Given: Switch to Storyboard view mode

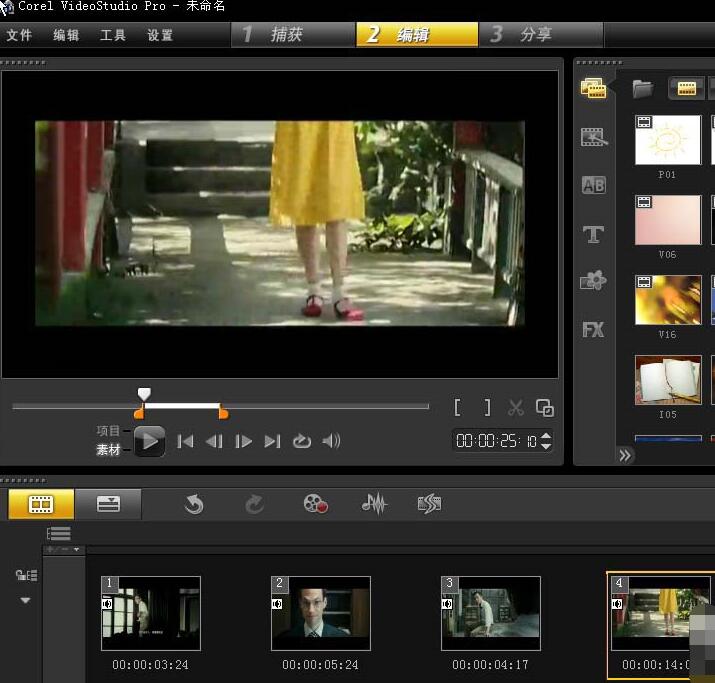Looking at the screenshot, I should click(41, 504).
